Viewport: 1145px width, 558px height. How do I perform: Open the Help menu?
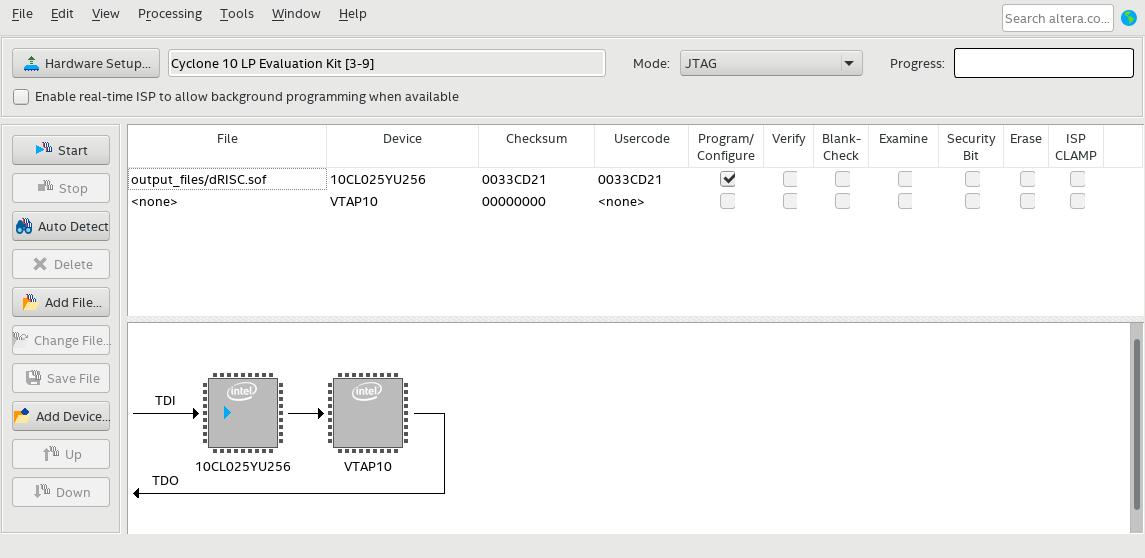(x=353, y=14)
